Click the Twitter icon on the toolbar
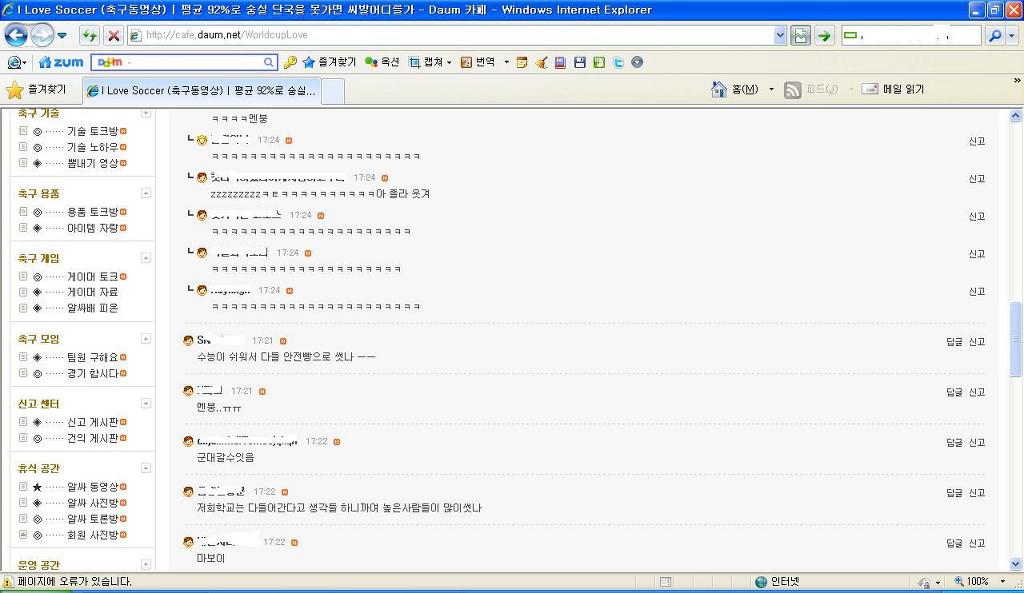The height and width of the screenshot is (593, 1024). (x=617, y=61)
